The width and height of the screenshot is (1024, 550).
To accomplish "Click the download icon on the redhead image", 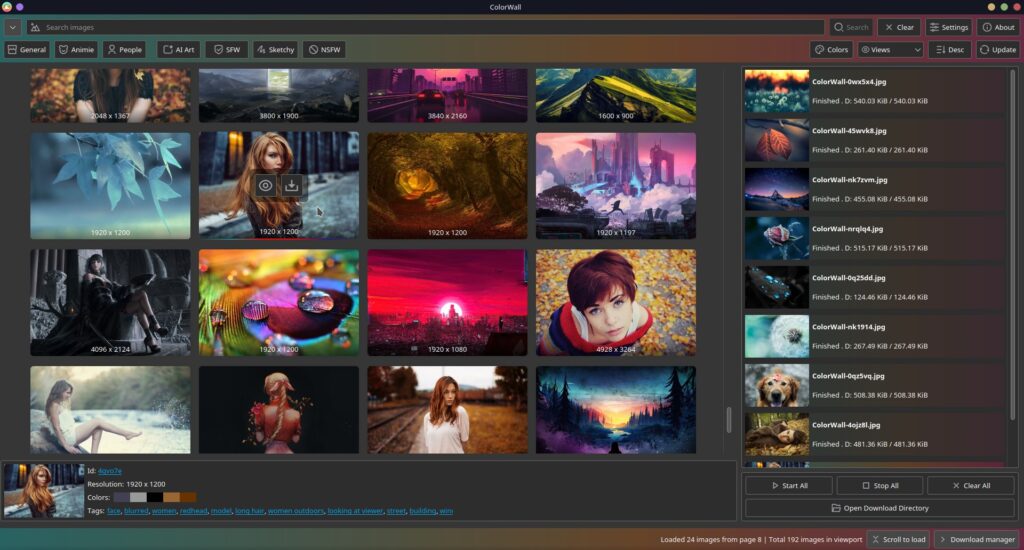I will [291, 185].
